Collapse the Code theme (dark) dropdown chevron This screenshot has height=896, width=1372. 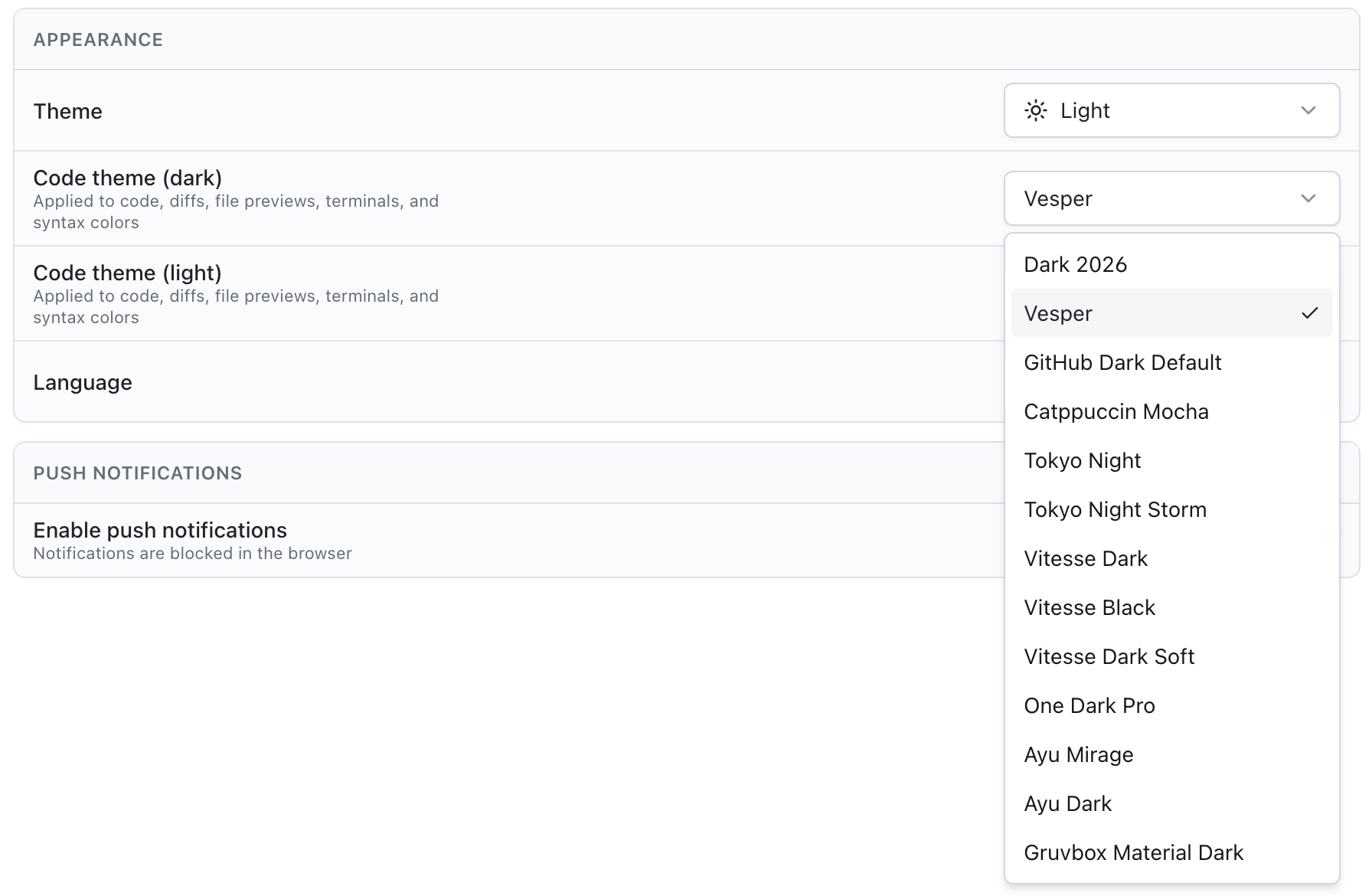pos(1308,199)
